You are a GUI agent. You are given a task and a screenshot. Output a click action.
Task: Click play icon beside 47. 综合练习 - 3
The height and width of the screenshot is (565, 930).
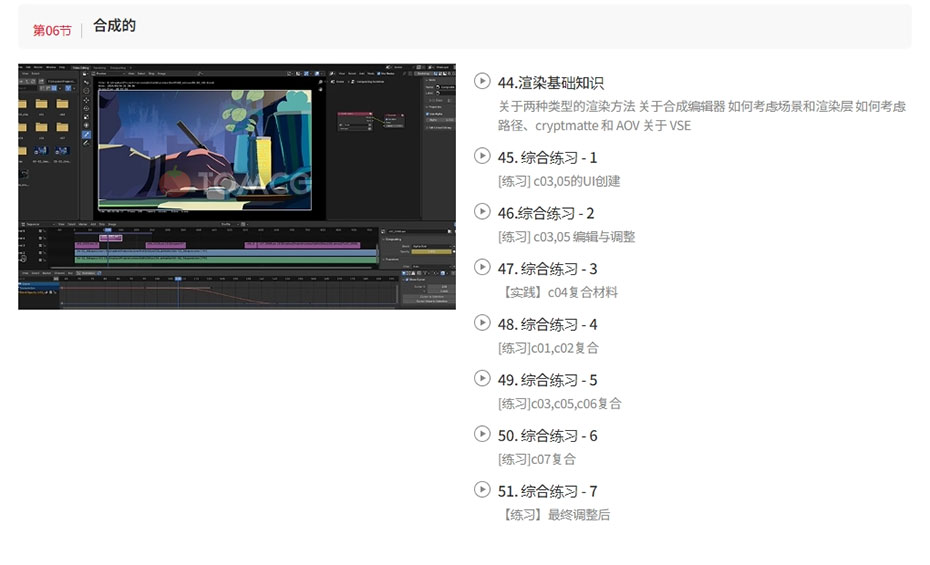point(482,267)
